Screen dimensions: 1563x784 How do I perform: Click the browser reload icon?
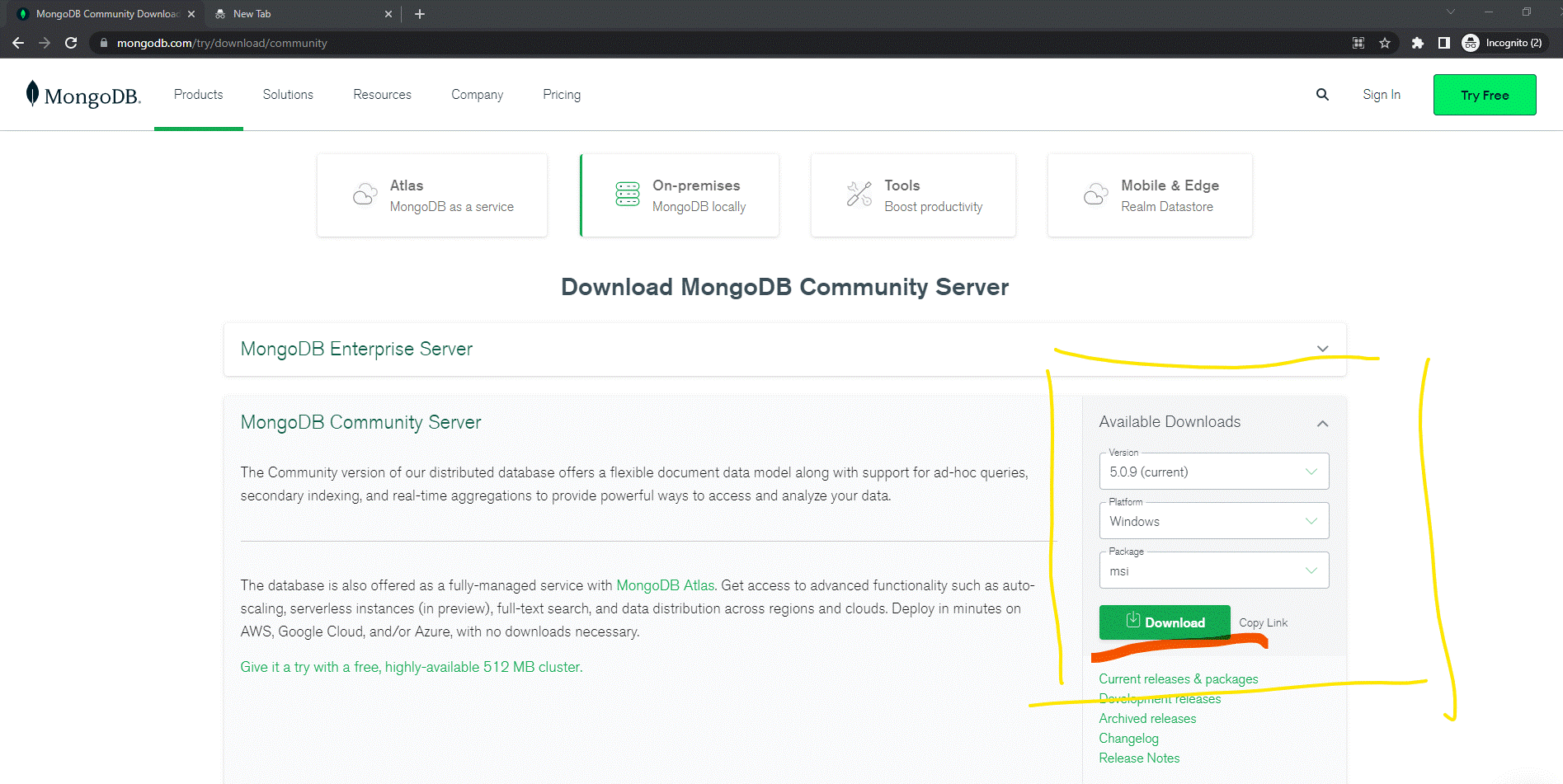[x=71, y=43]
